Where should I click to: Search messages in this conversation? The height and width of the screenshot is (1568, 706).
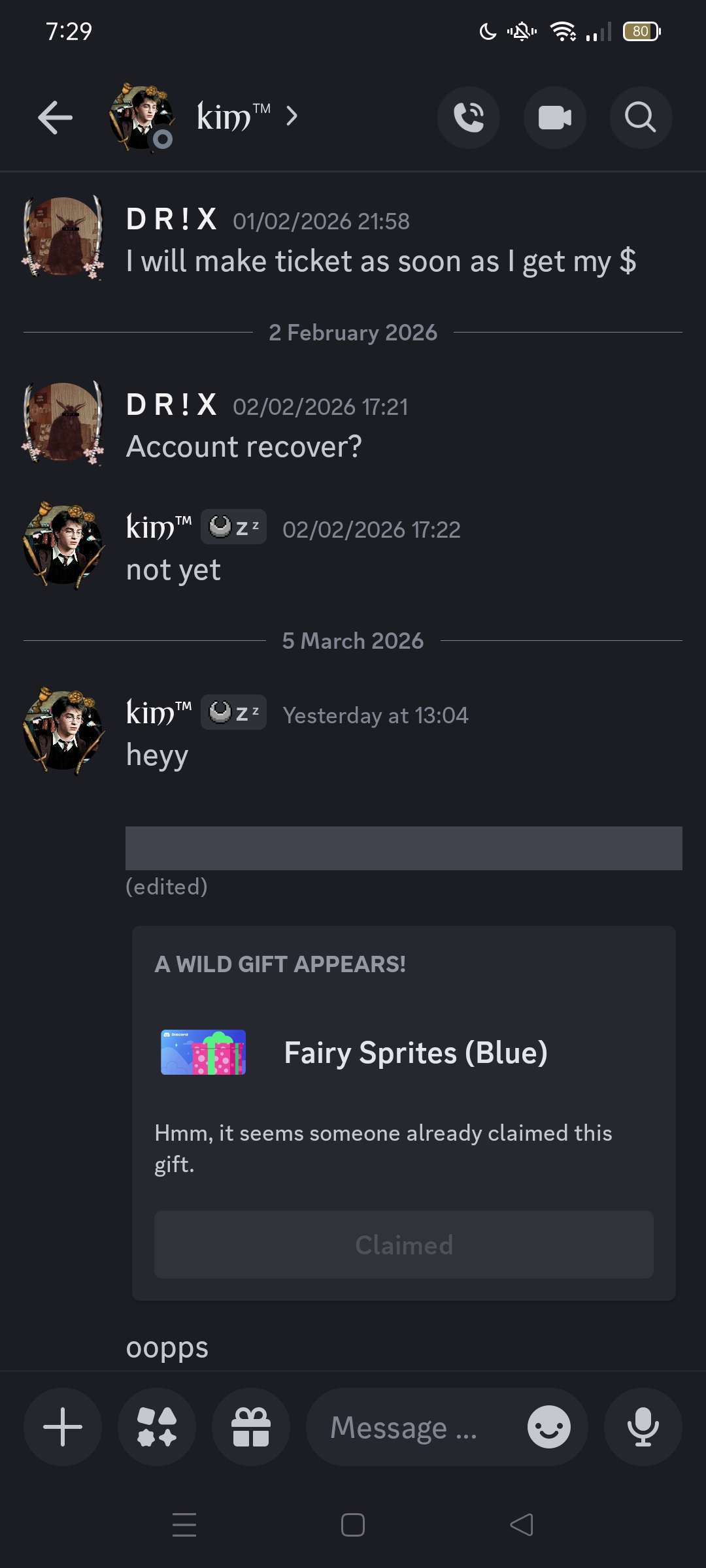[x=641, y=118]
